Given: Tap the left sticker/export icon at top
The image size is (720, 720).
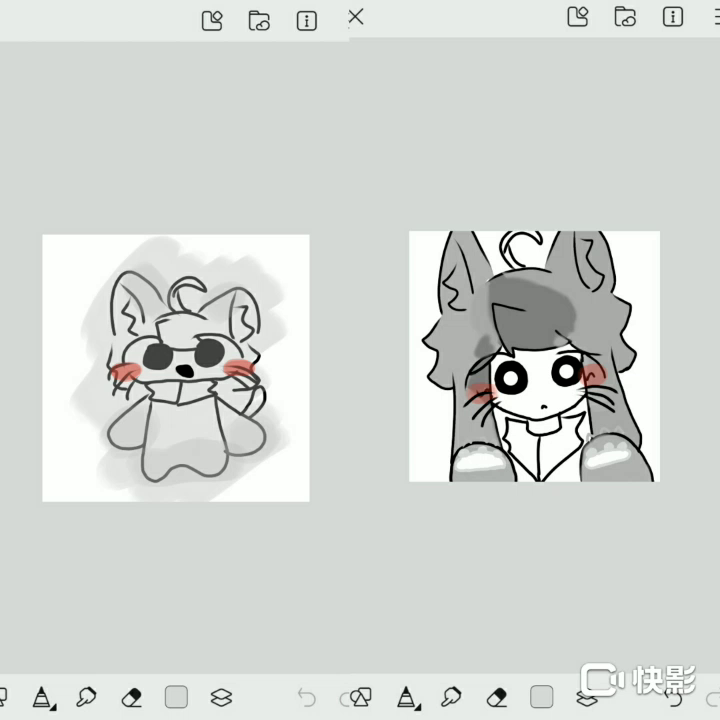Looking at the screenshot, I should (x=212, y=20).
